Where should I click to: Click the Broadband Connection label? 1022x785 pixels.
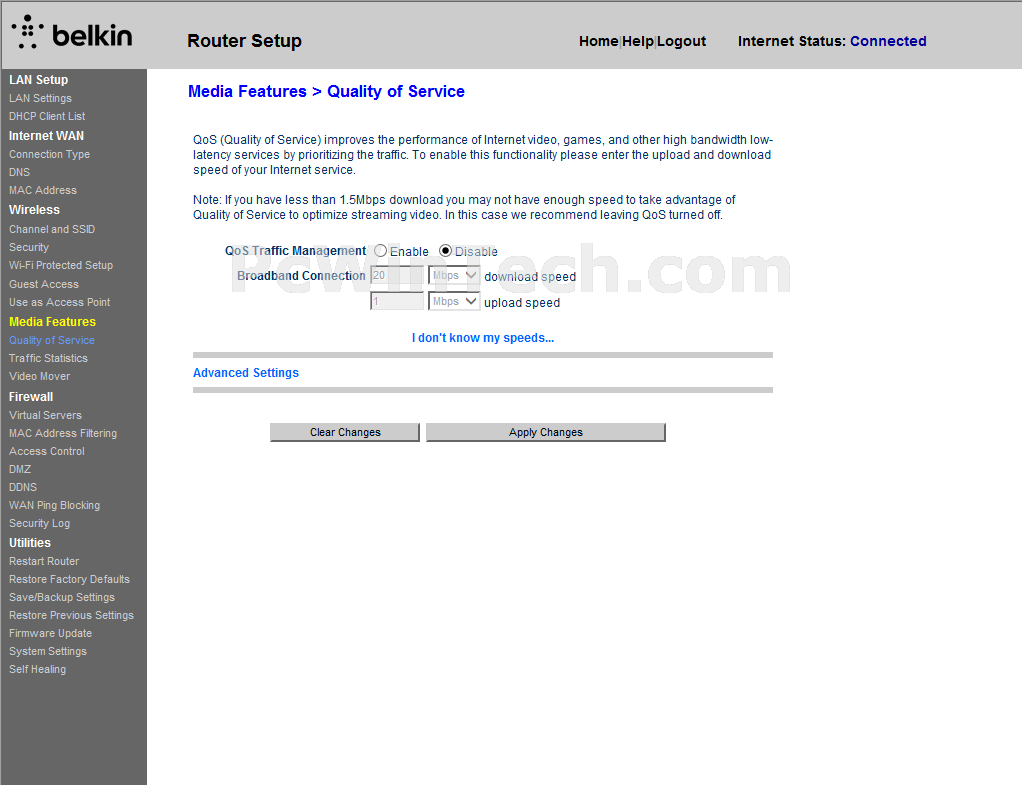click(301, 276)
